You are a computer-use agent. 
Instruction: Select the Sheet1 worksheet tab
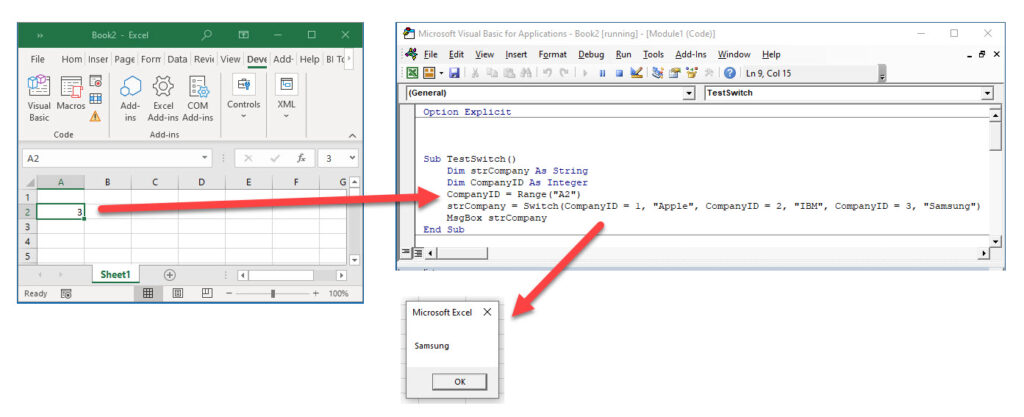click(115, 274)
